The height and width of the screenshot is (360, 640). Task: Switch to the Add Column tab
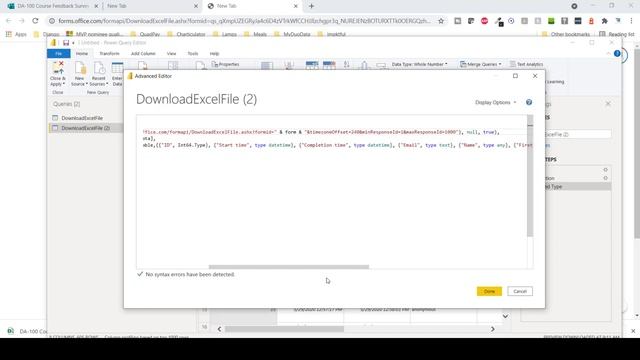click(143, 53)
